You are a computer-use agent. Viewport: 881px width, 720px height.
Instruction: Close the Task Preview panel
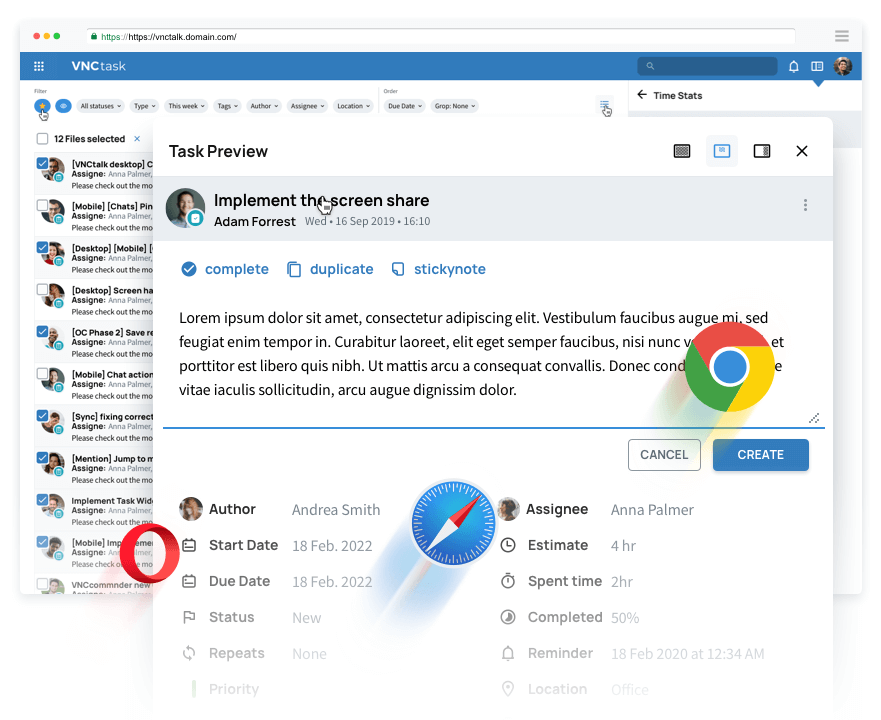click(x=802, y=151)
